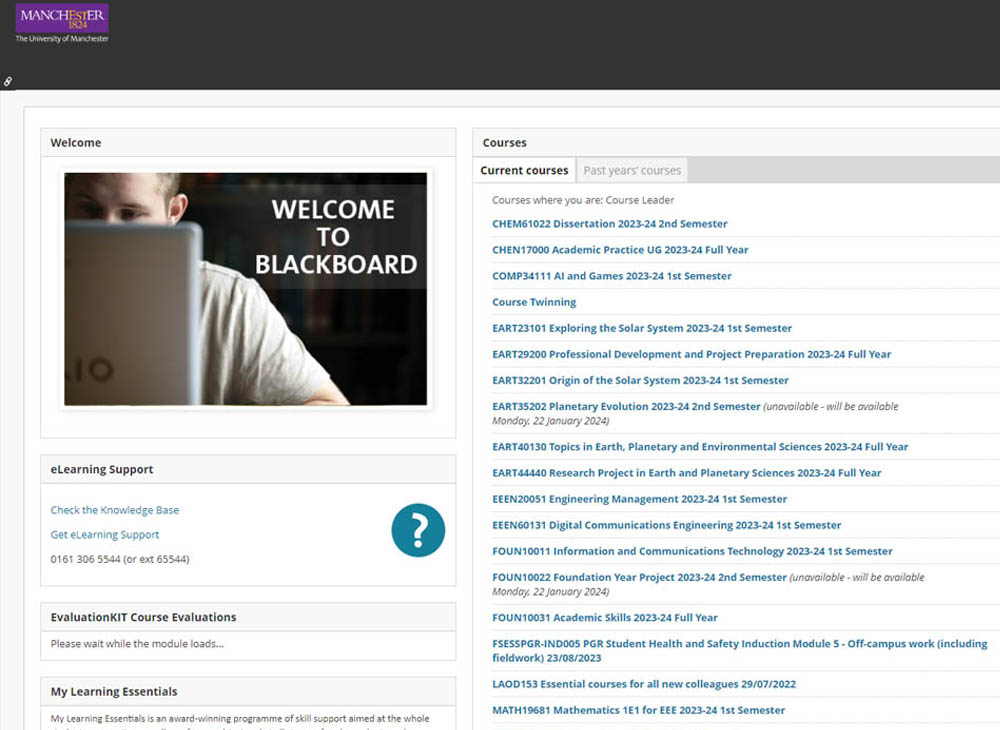
Task: Open CHEN17000 Academic Practice UG course
Action: tap(620, 250)
